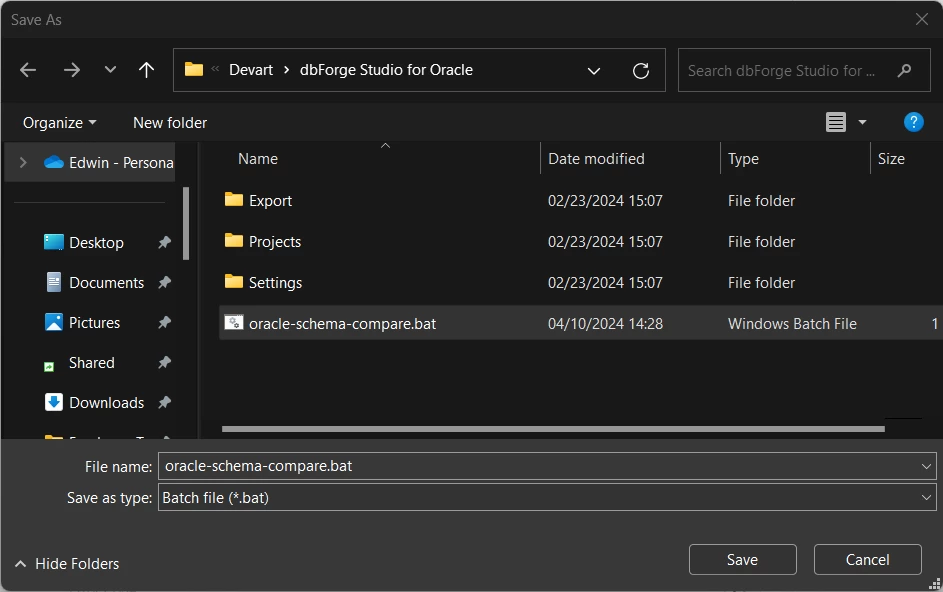Click the Save button
The width and height of the screenshot is (943, 592).
pyautogui.click(x=742, y=560)
